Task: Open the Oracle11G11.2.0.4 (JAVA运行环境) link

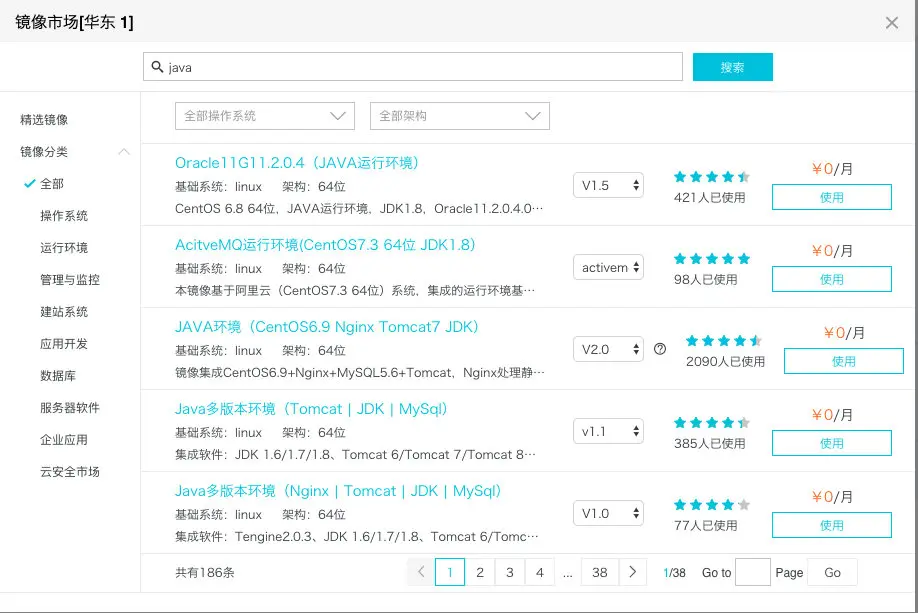Action: 297,163
